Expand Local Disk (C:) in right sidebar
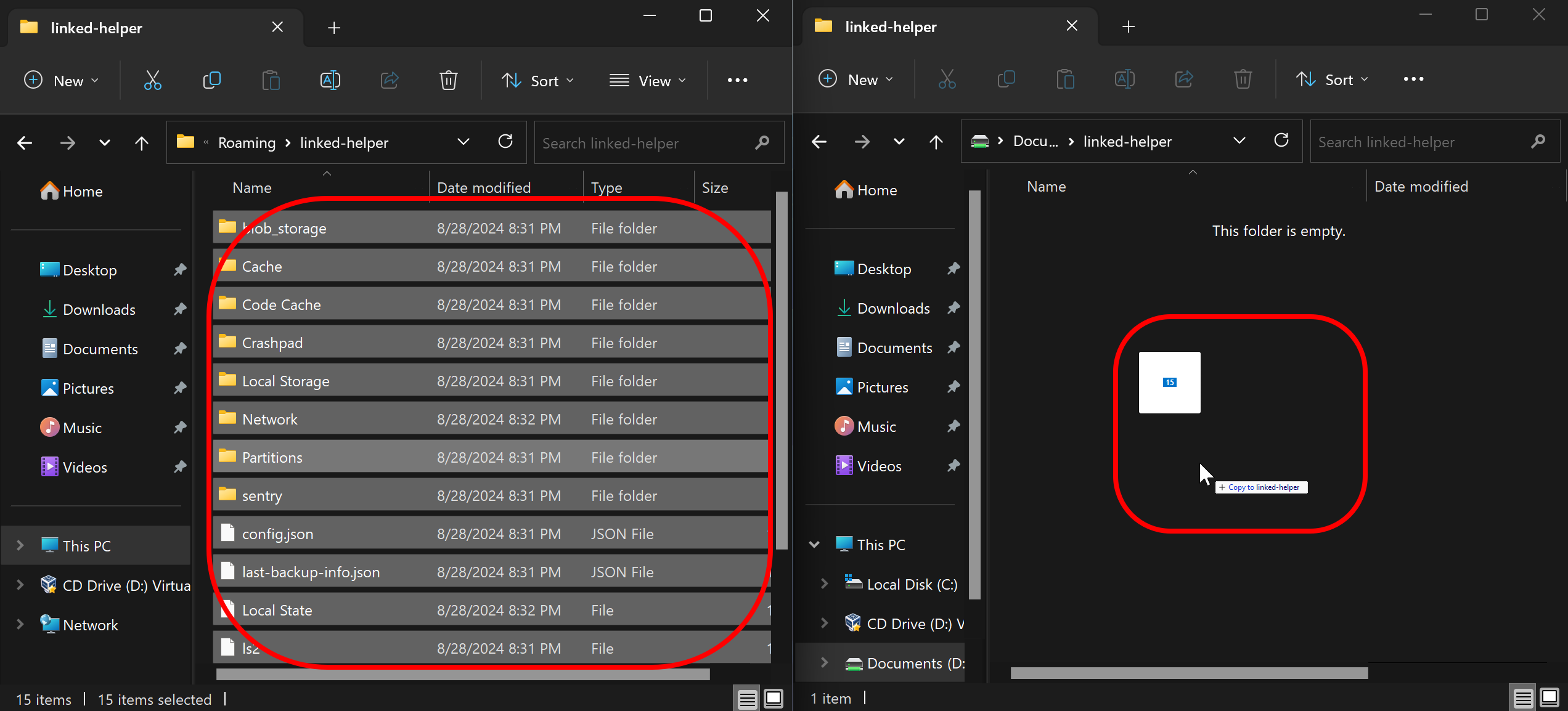Image resolution: width=1568 pixels, height=711 pixels. pos(824,583)
